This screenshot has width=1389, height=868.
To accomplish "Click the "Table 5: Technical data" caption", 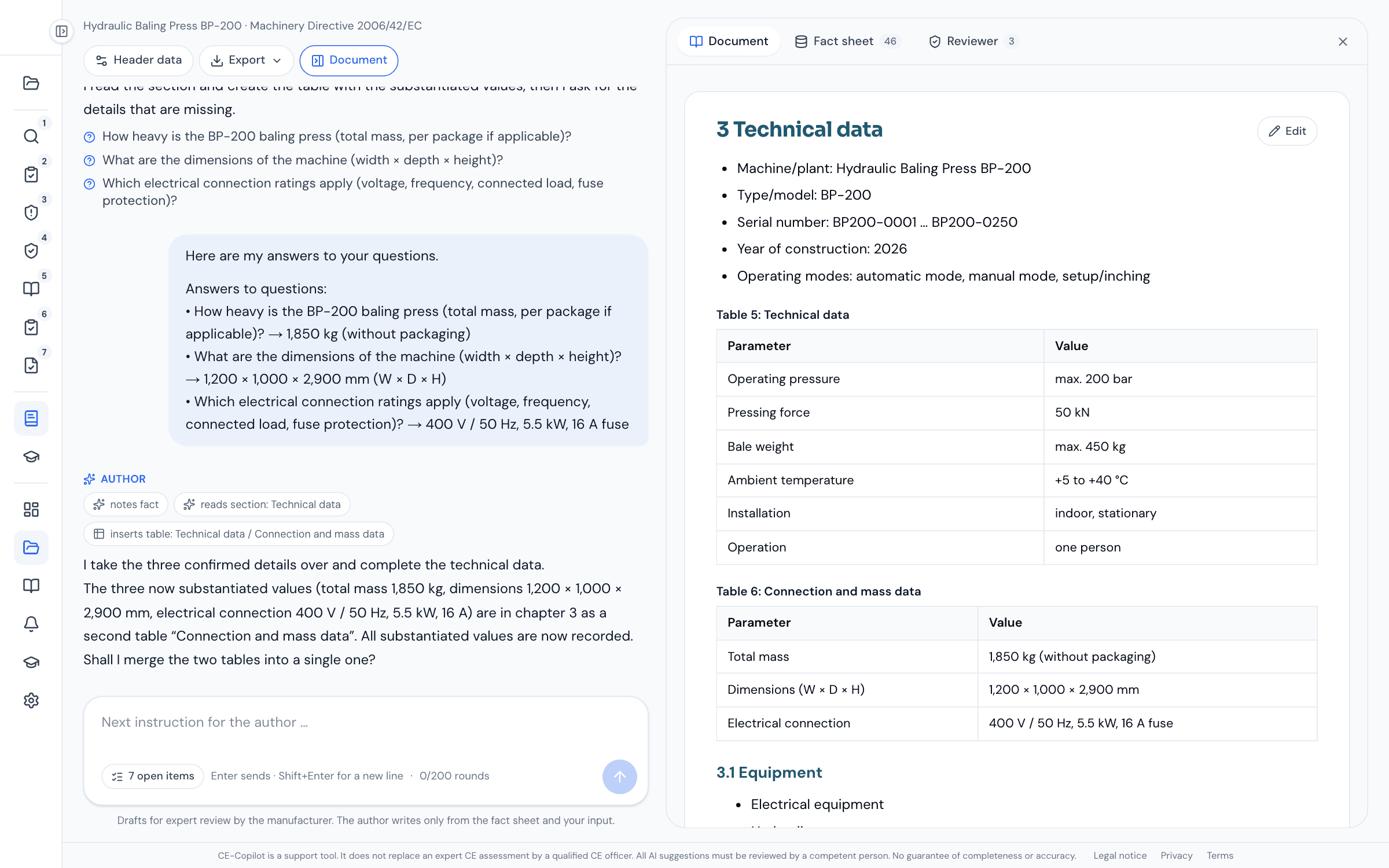I will (x=782, y=315).
